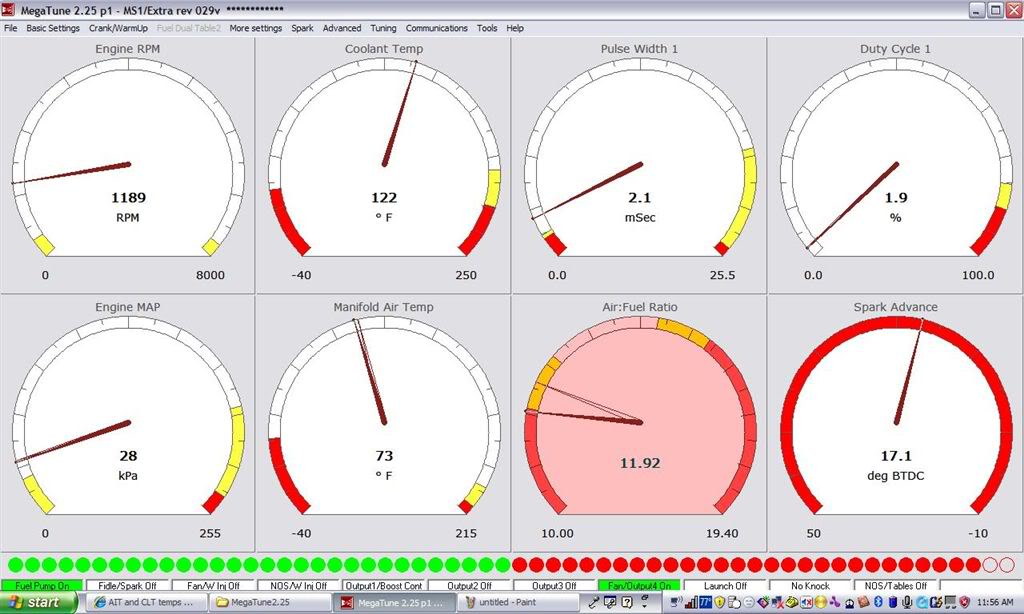
Task: Open the File menu
Action: pos(10,28)
